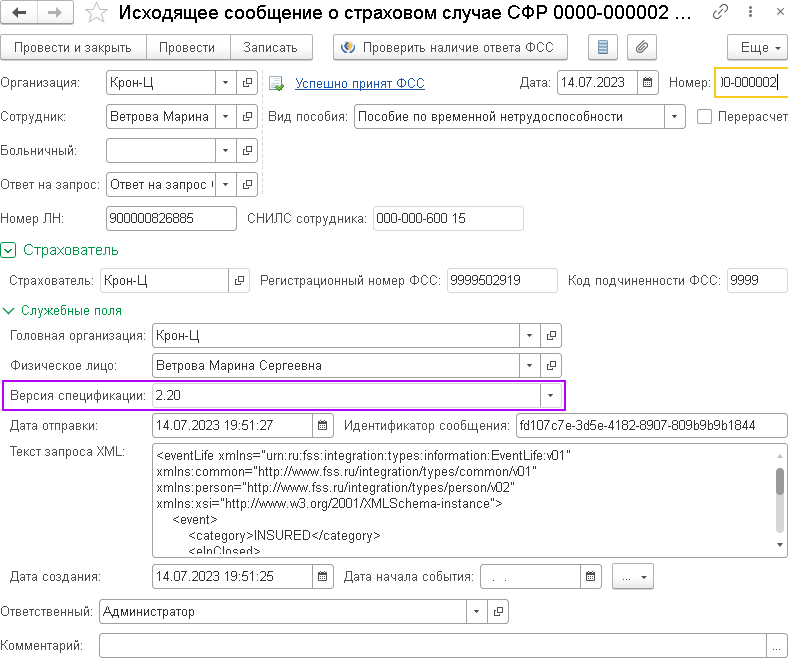Open the report list icon button in toolbar
The height and width of the screenshot is (658, 788).
tap(603, 47)
